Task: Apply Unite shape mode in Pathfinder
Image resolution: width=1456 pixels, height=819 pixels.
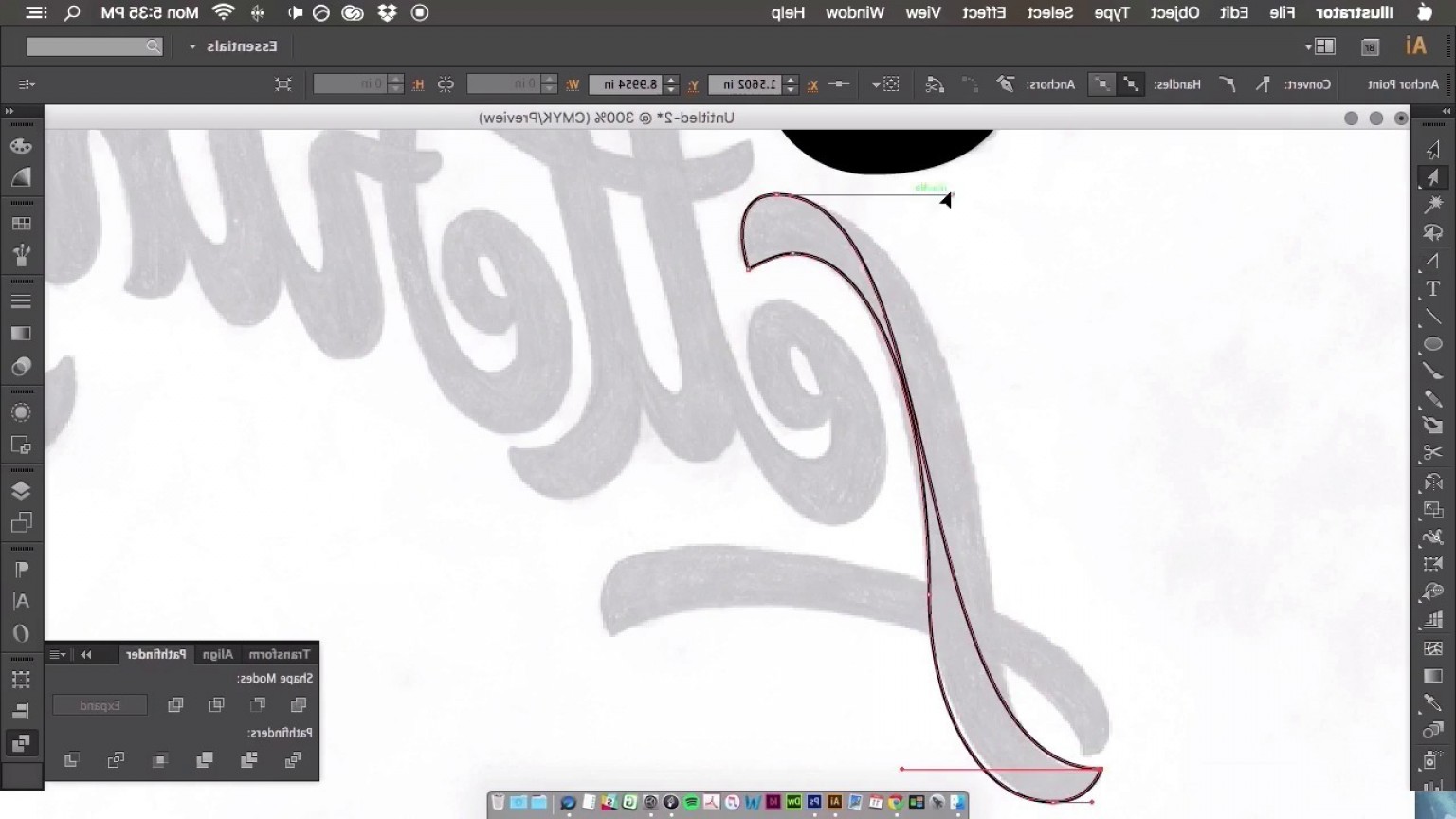Action: click(x=299, y=704)
